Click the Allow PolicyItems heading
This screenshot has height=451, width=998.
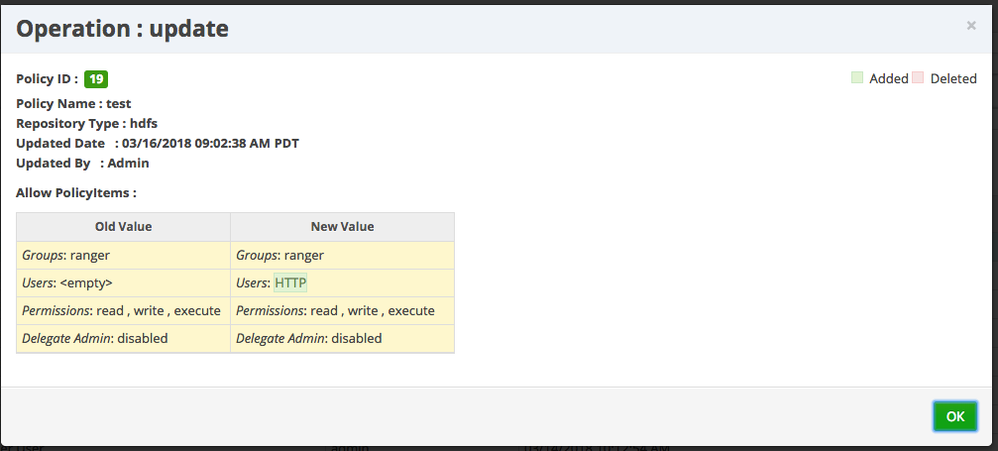pyautogui.click(x=76, y=191)
